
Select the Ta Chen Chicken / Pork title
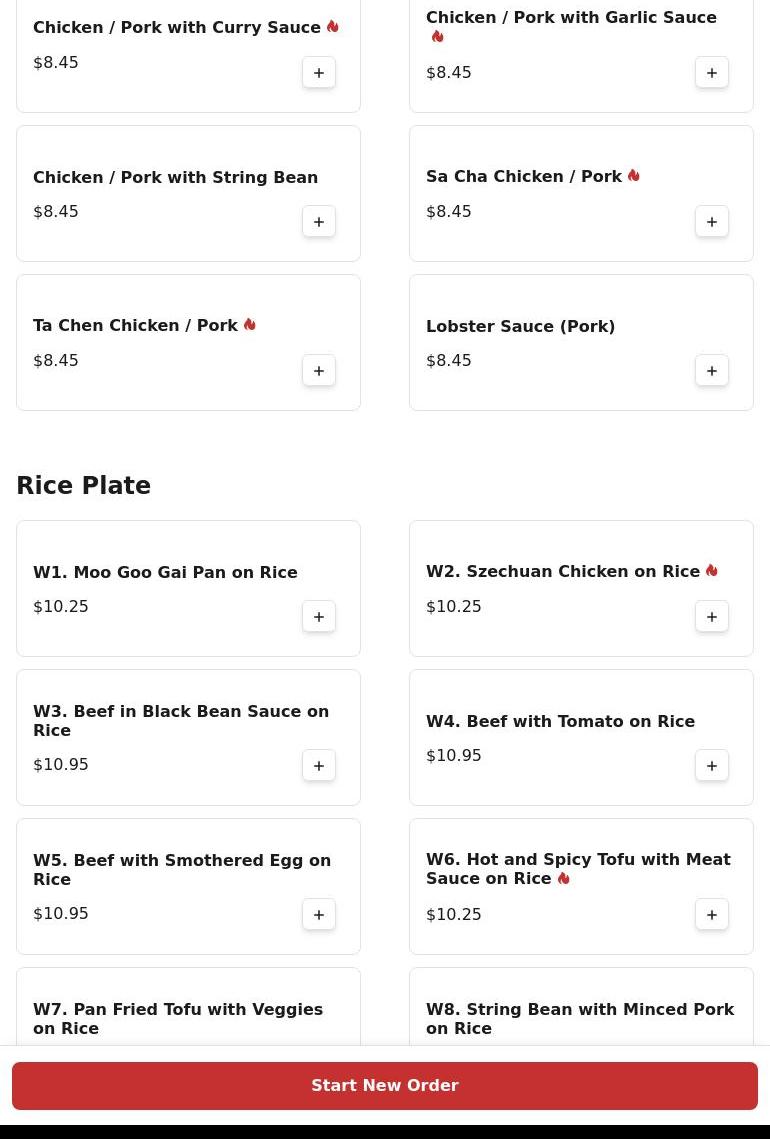pyautogui.click(x=135, y=326)
